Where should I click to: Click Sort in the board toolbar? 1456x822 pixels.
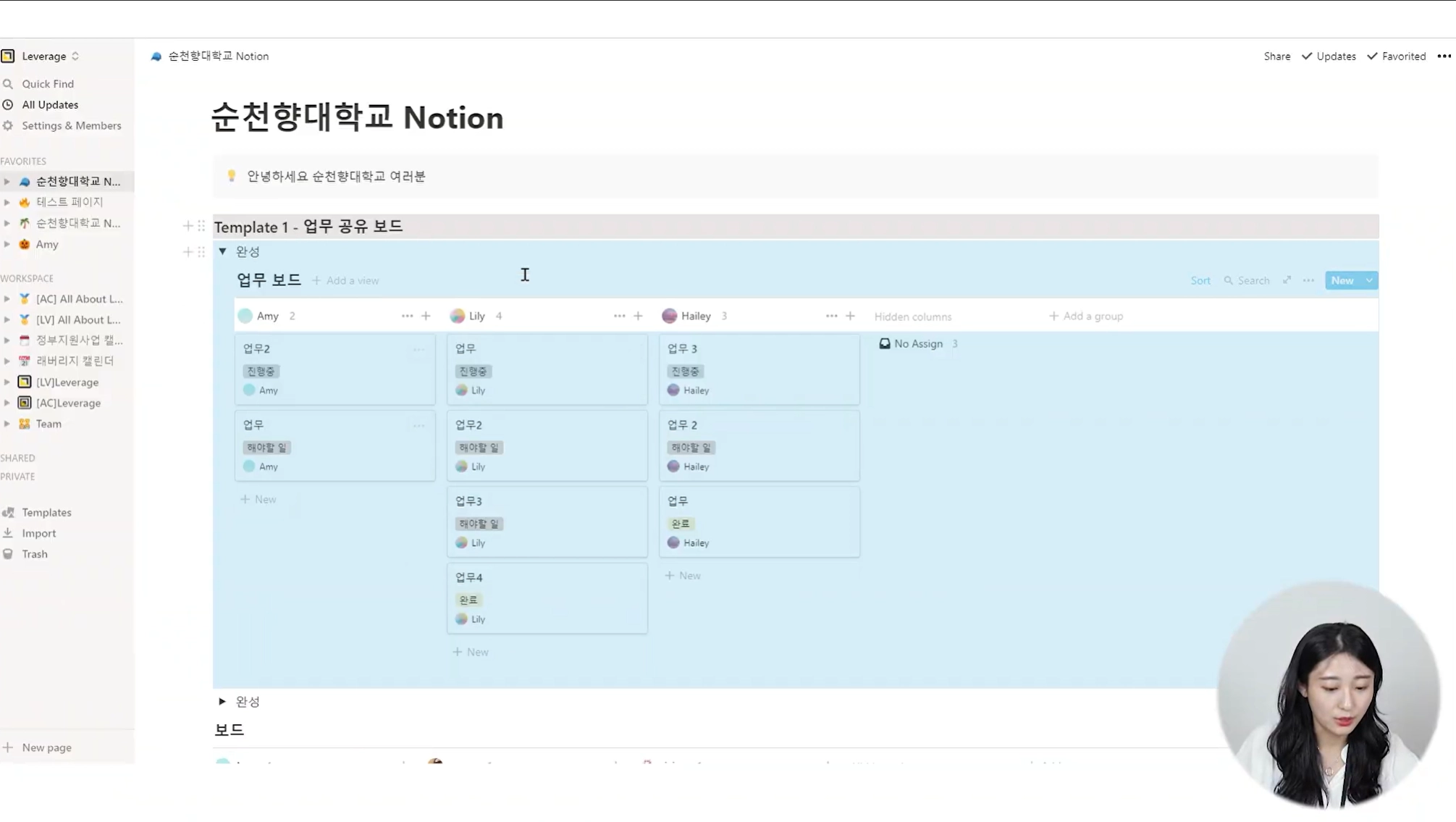[x=1200, y=280]
